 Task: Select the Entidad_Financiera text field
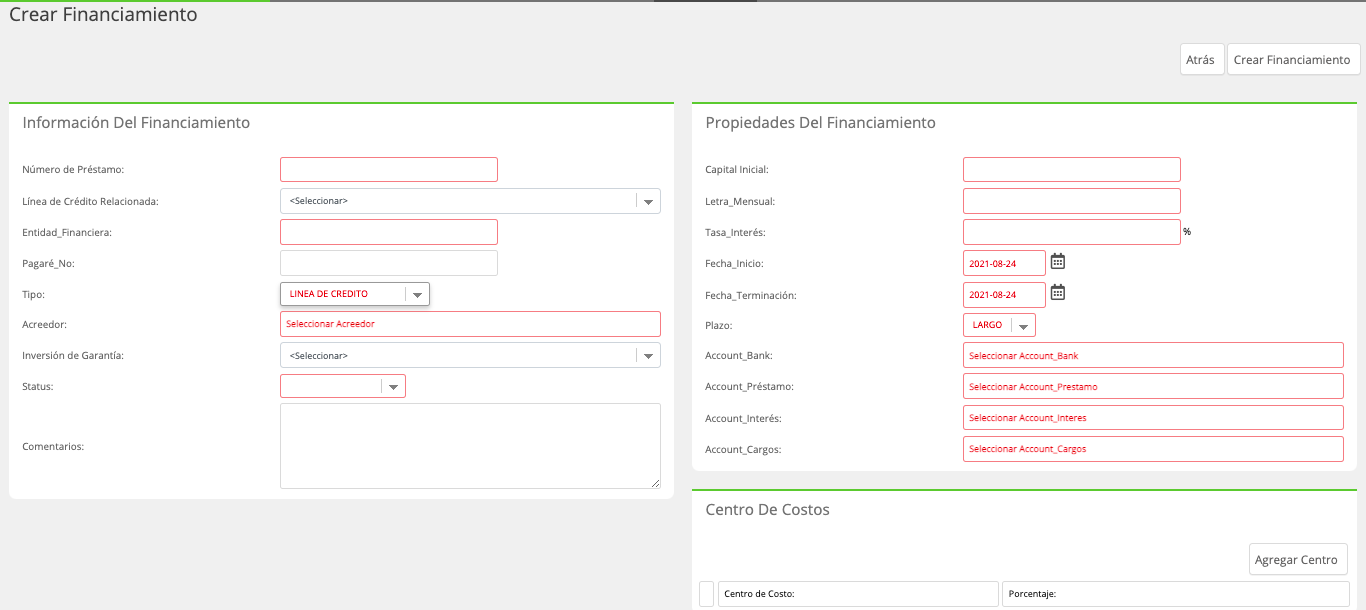point(389,232)
